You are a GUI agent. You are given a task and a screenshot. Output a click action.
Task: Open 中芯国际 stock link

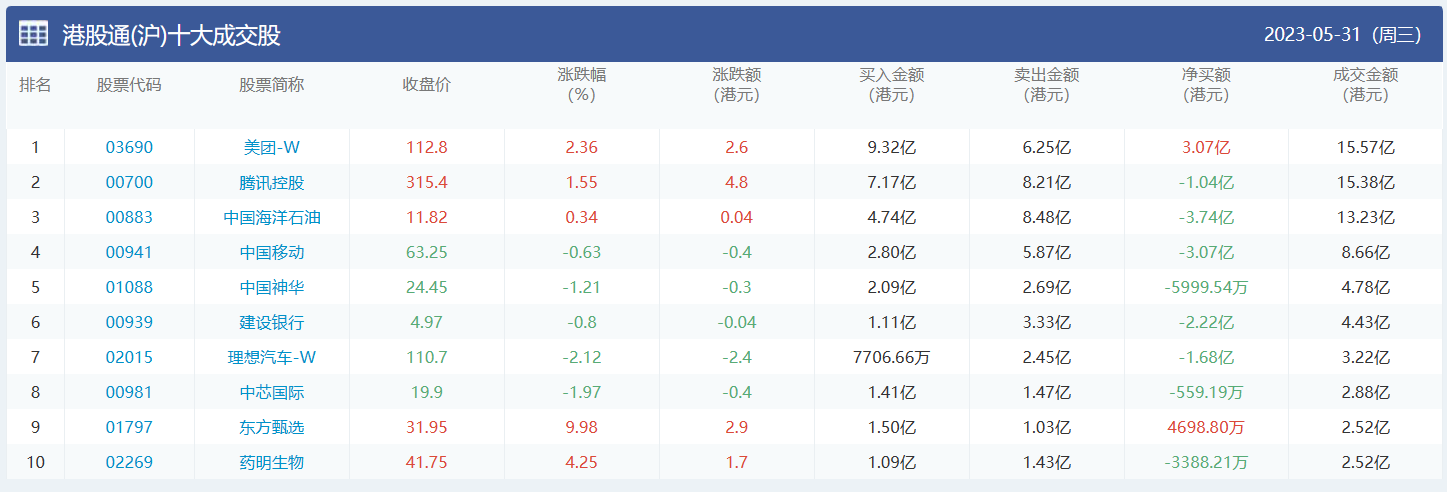click(272, 392)
